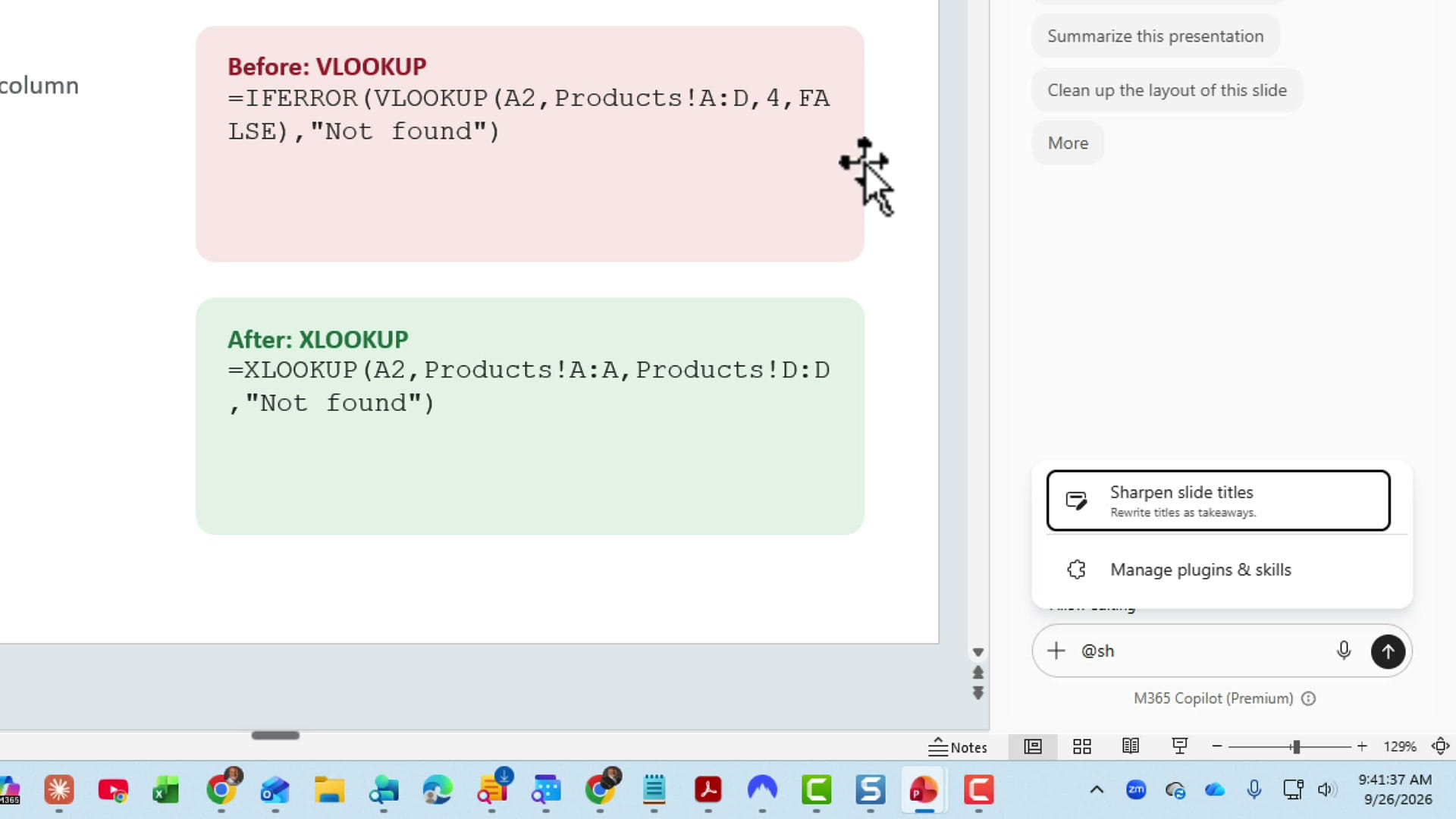The image size is (1456, 819).
Task: Start Slide Show from status bar
Action: tap(1179, 747)
